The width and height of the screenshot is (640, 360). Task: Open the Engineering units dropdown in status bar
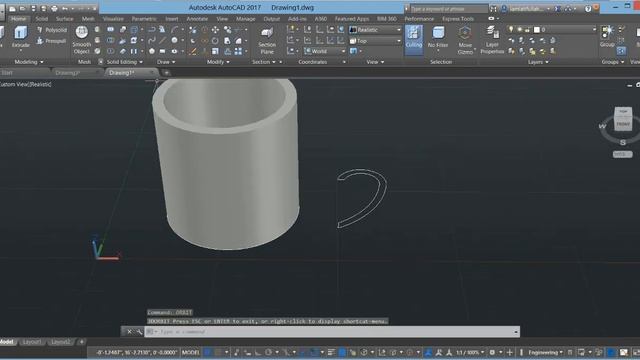(x=545, y=352)
